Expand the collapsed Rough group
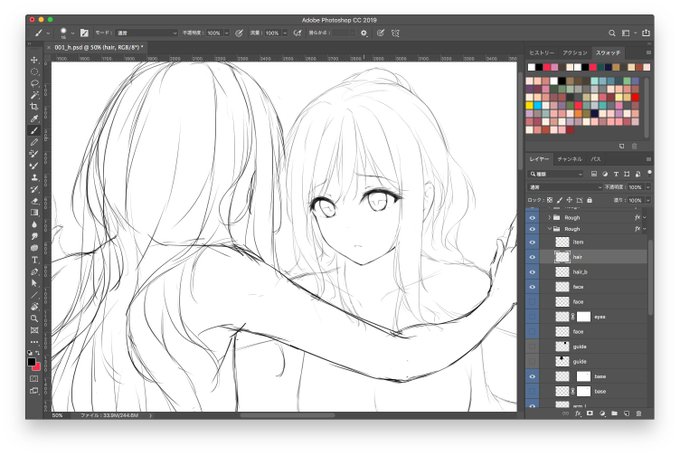The height and width of the screenshot is (456, 680). point(549,217)
